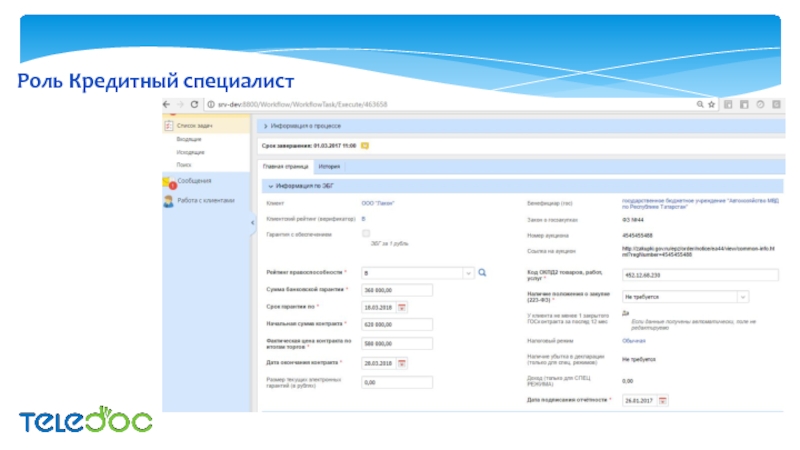Open calendar for Срок гарантии по
The image size is (800, 450).
click(402, 307)
